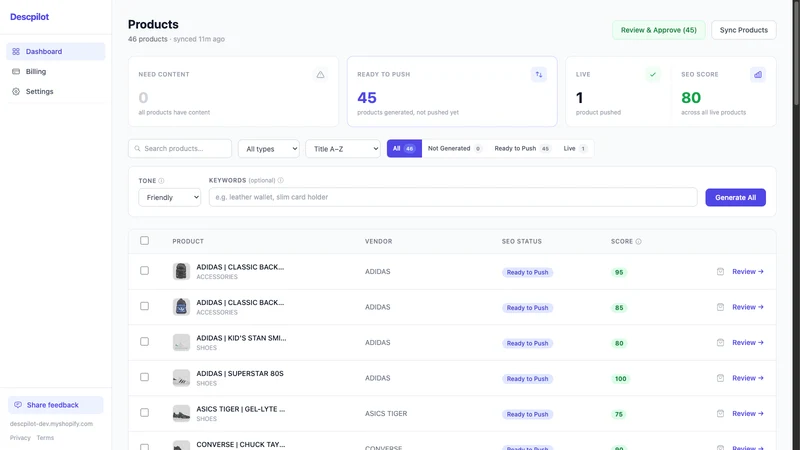The image size is (800, 450).
Task: Click the Billing card icon in sidebar
Action: pyautogui.click(x=16, y=71)
